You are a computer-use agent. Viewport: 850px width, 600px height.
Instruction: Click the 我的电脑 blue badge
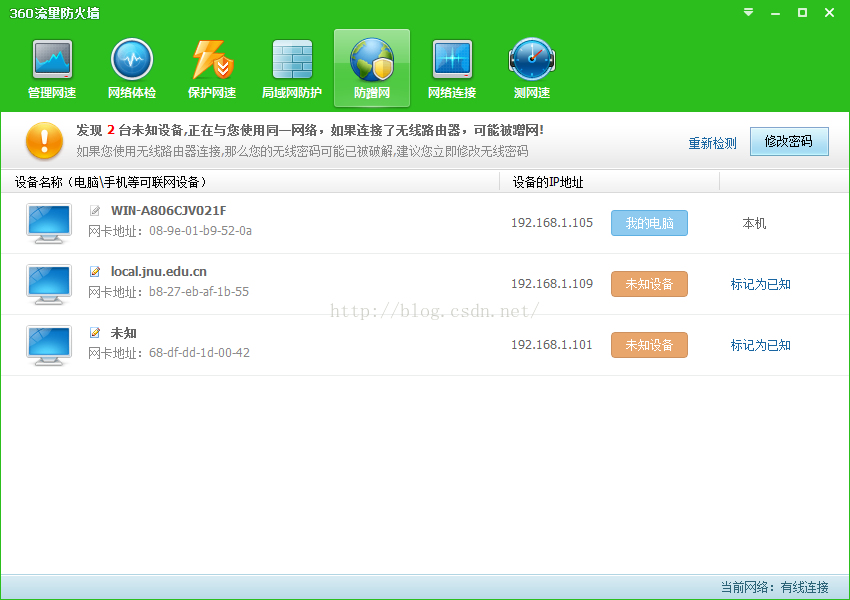click(x=649, y=223)
